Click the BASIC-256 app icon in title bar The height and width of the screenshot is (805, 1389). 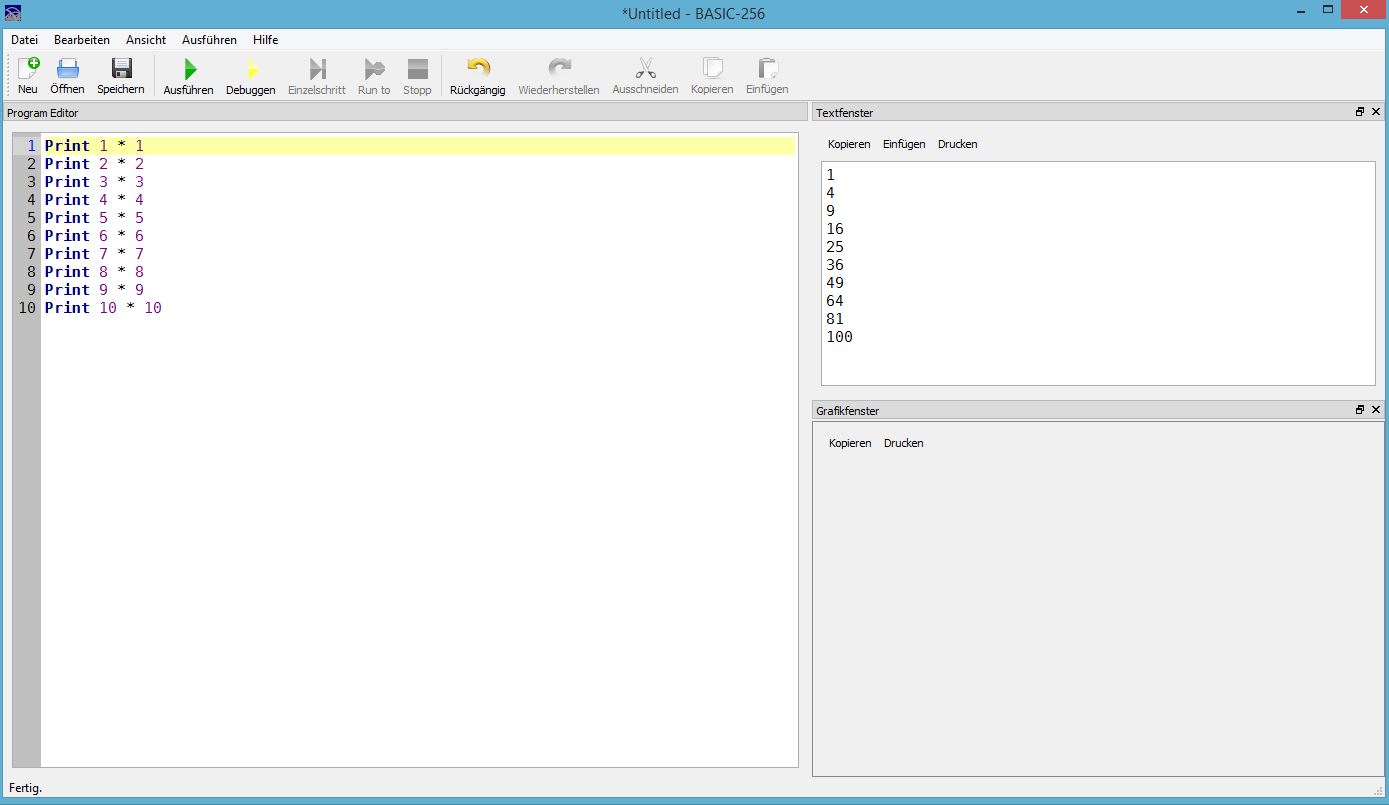(12, 13)
